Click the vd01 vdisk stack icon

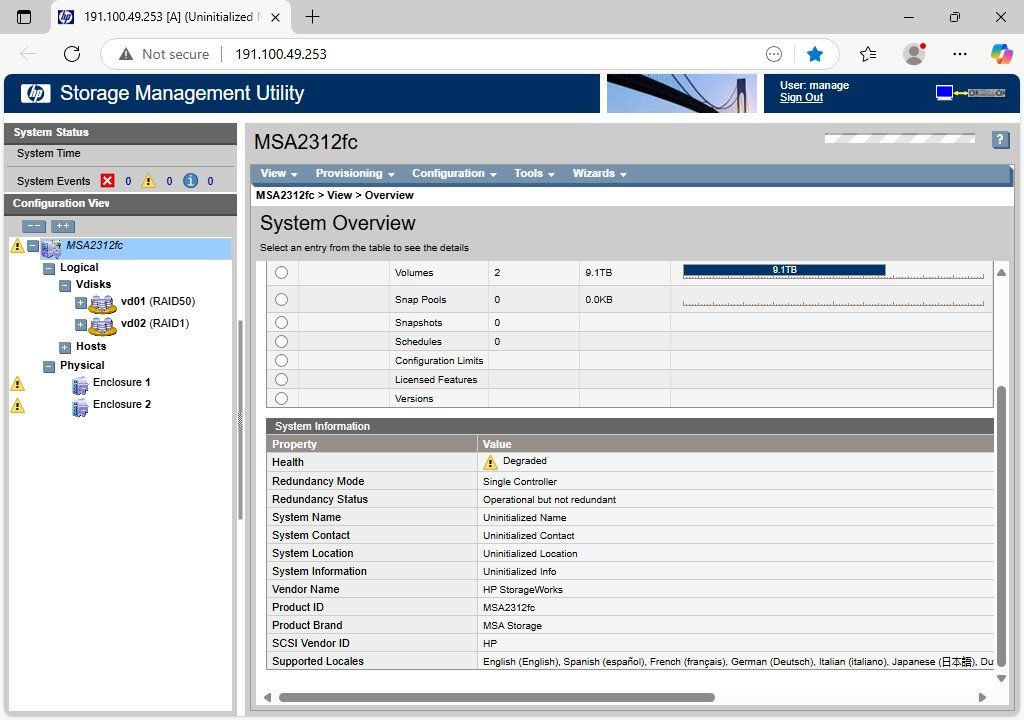pos(103,304)
